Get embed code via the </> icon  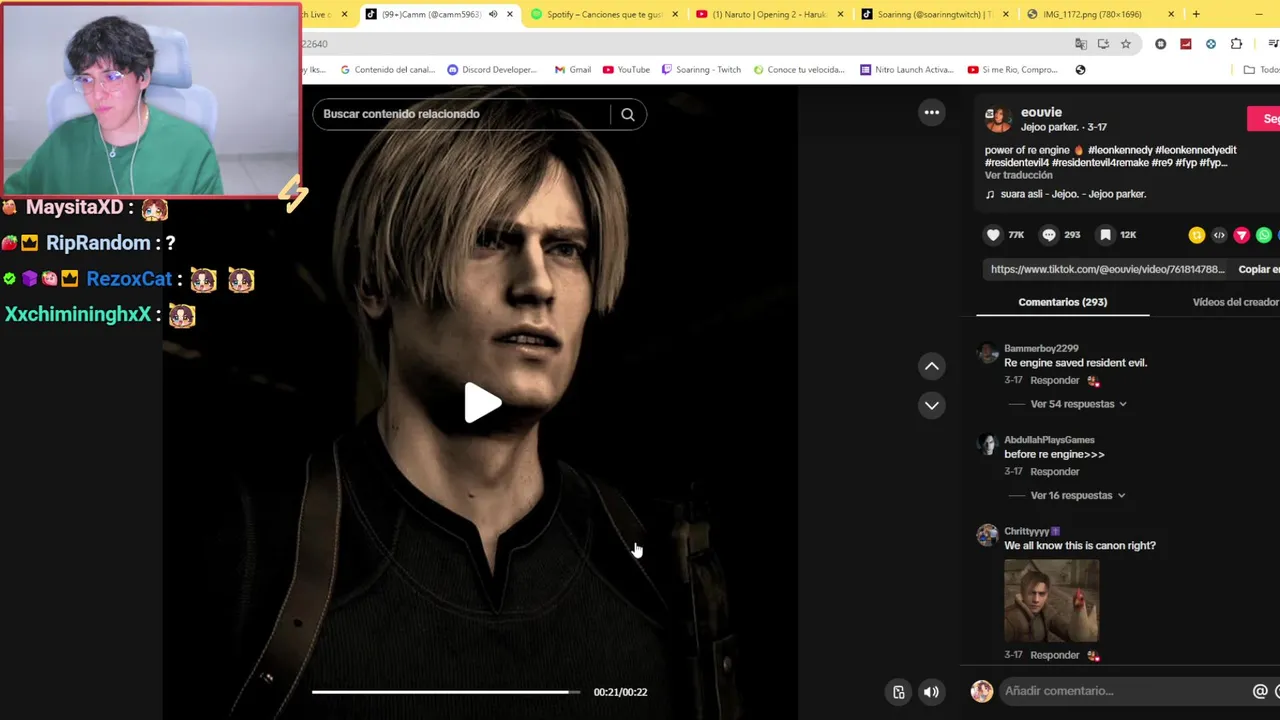[x=1219, y=235]
